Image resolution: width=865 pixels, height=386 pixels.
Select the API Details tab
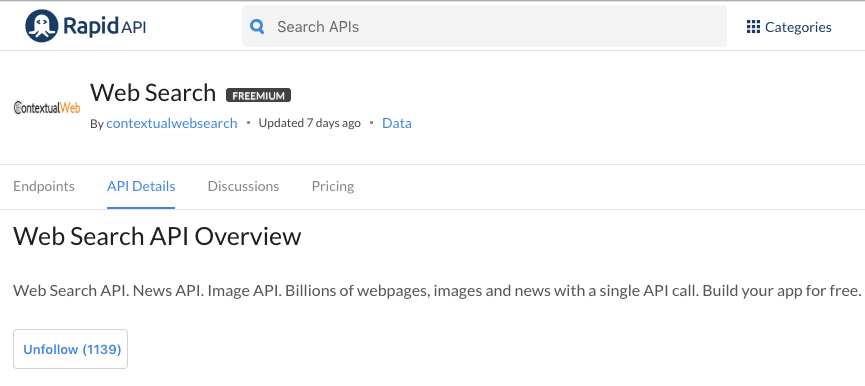141,186
